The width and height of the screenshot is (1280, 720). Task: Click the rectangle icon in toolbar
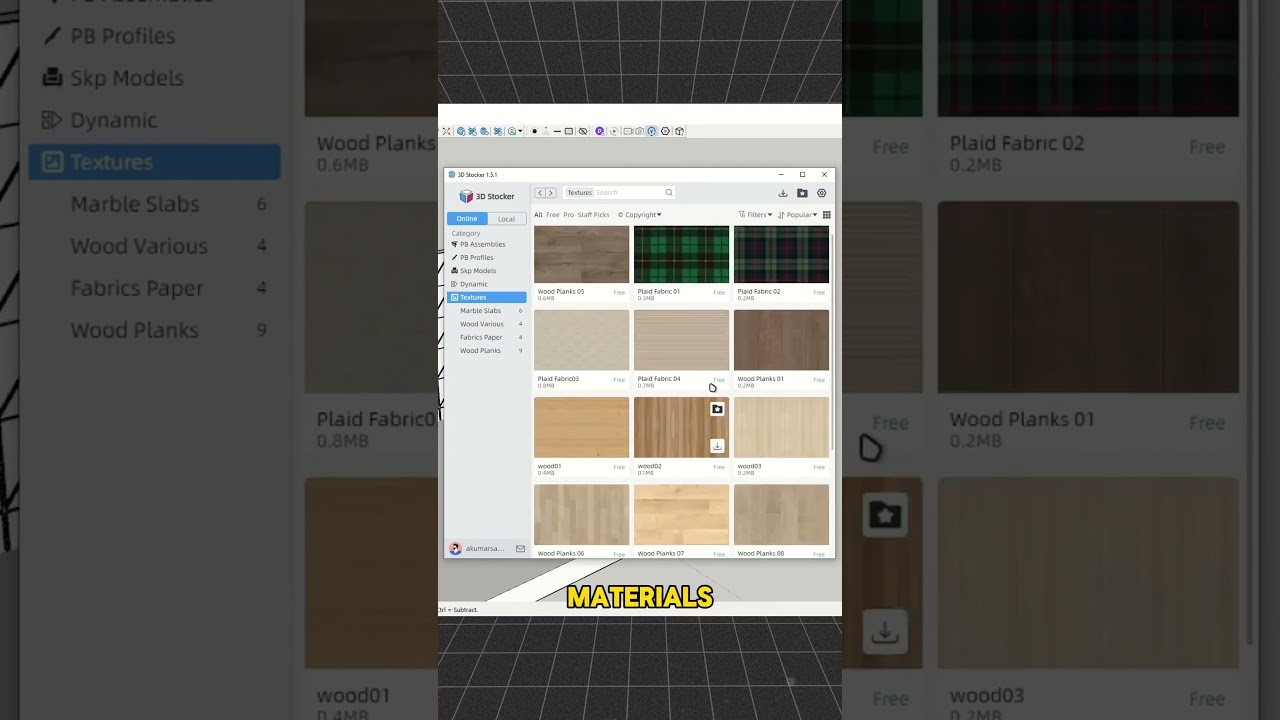569,131
